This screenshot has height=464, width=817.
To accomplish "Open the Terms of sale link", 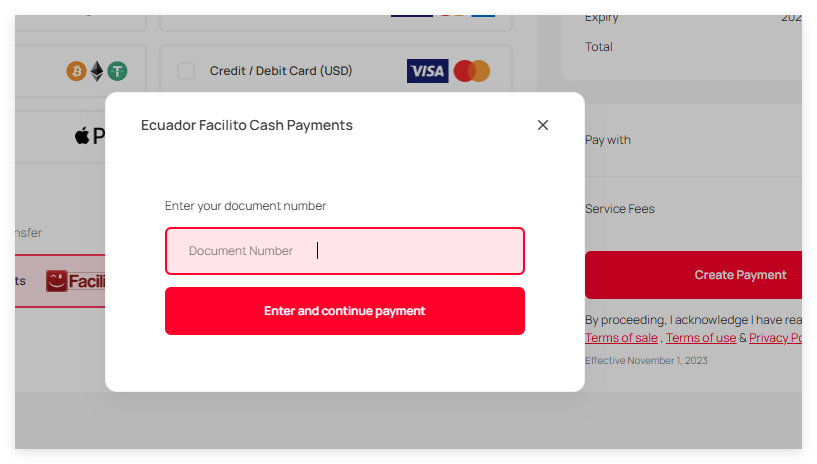I will tap(621, 338).
